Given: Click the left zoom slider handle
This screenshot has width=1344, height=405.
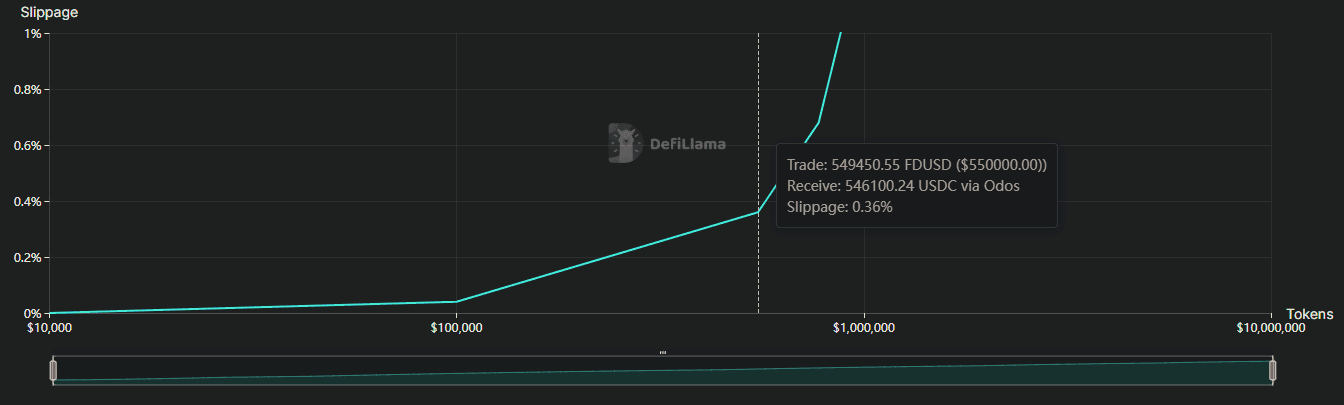Looking at the screenshot, I should coord(54,371).
